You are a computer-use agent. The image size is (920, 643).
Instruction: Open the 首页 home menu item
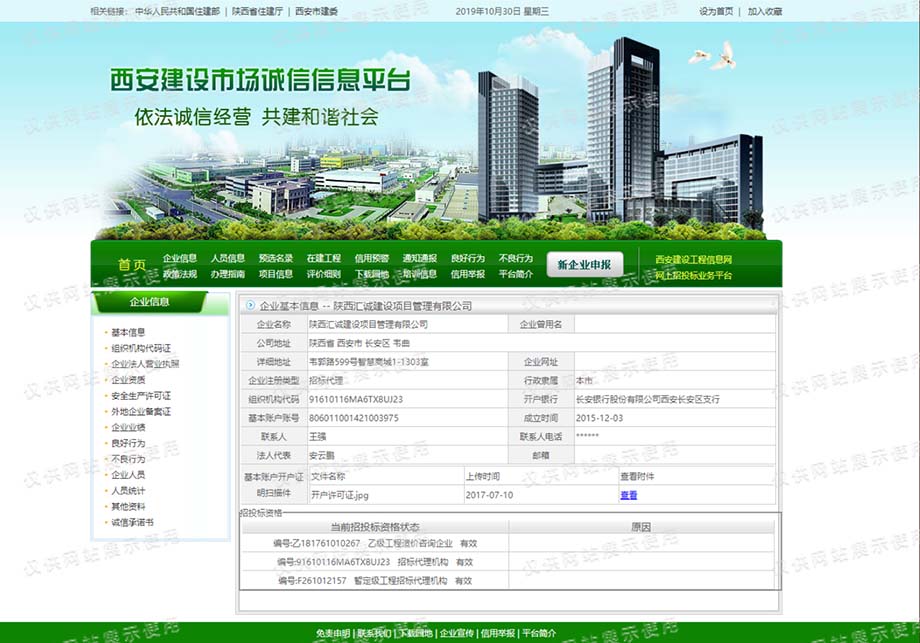tap(132, 265)
